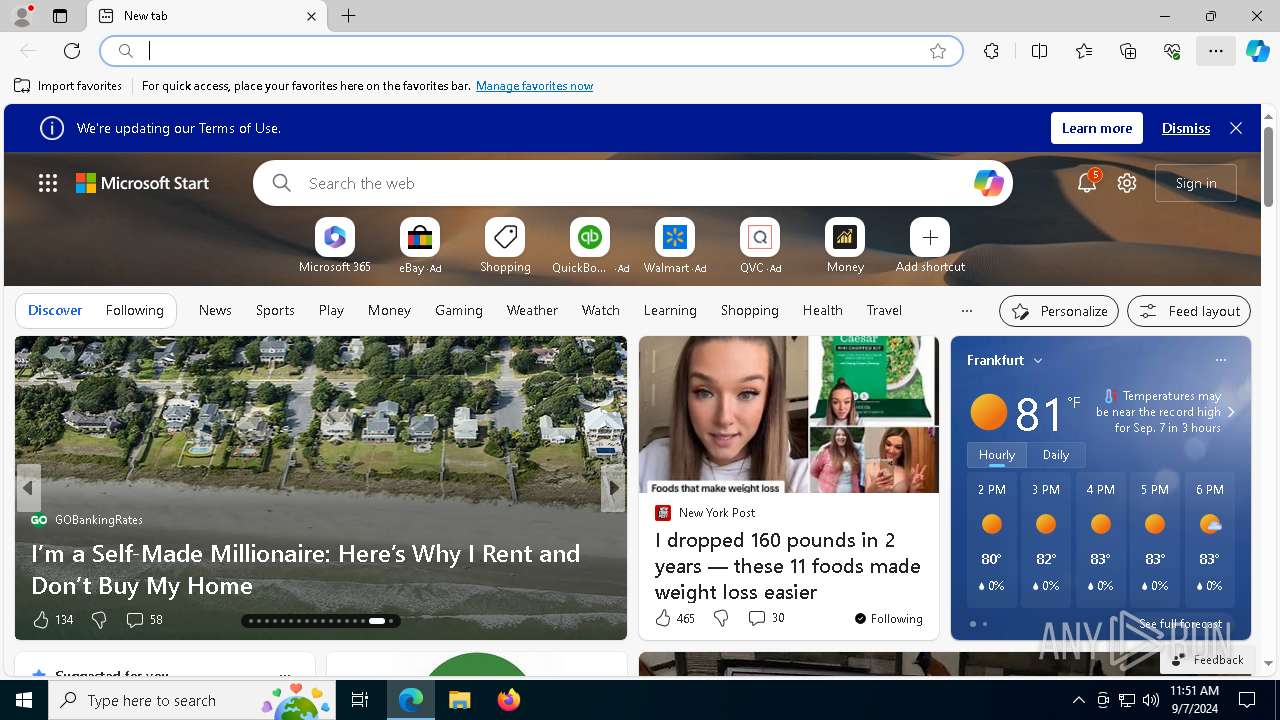Open the Microsoft Start app launcher grid
Viewport: 1280px width, 720px height.
coord(48,183)
